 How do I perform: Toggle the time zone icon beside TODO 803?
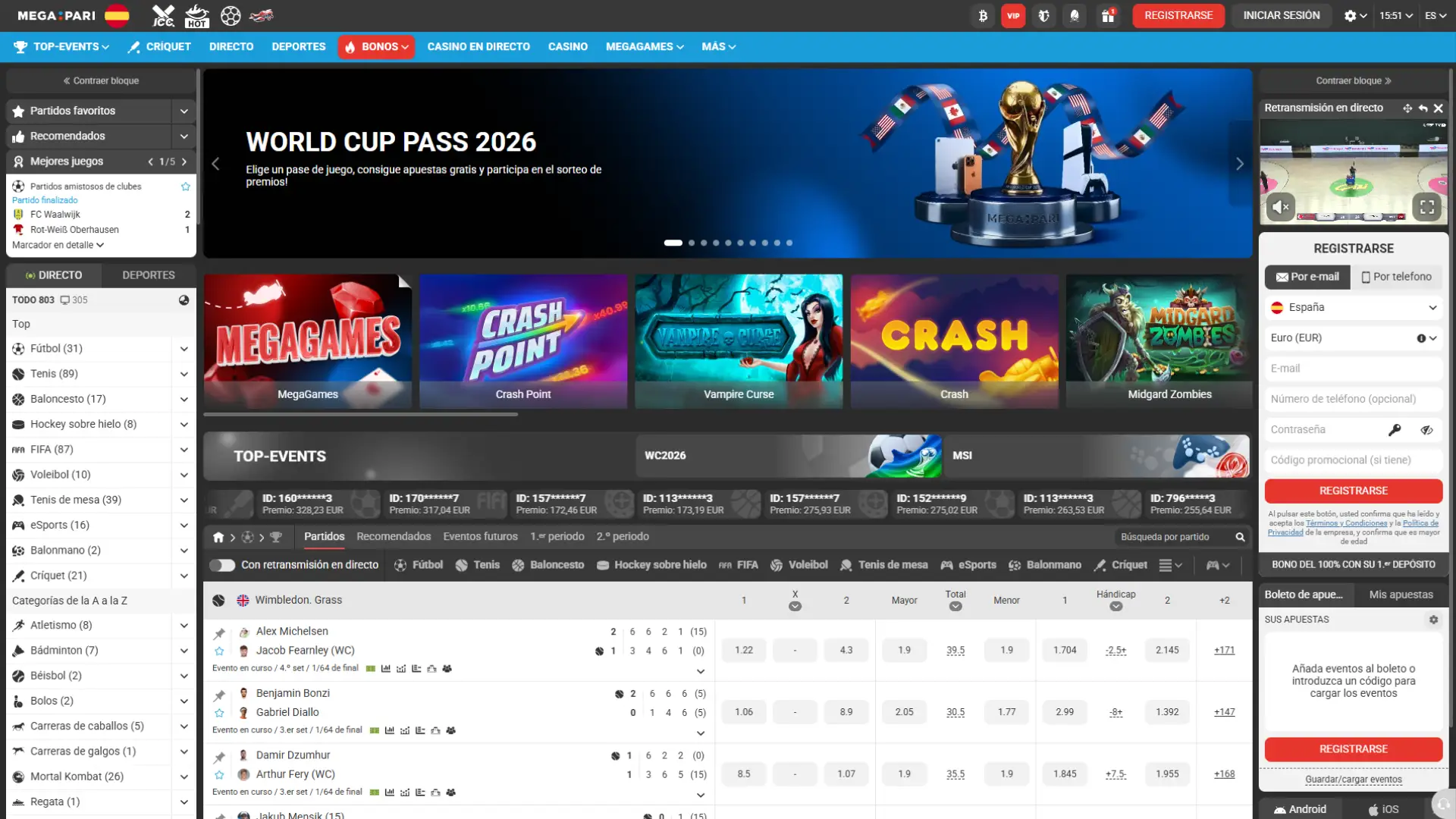click(184, 300)
